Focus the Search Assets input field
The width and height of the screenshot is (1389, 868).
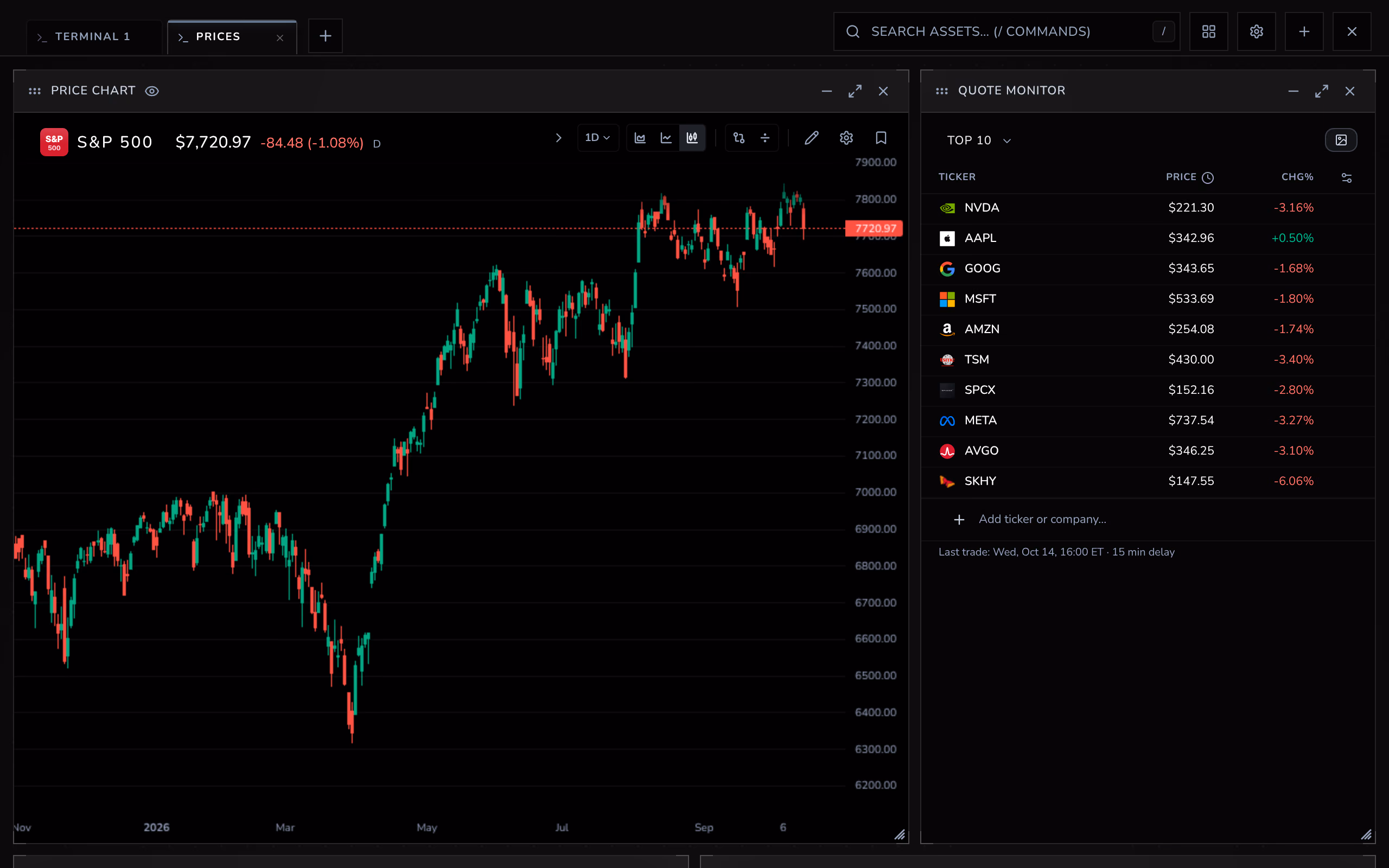(x=1006, y=31)
